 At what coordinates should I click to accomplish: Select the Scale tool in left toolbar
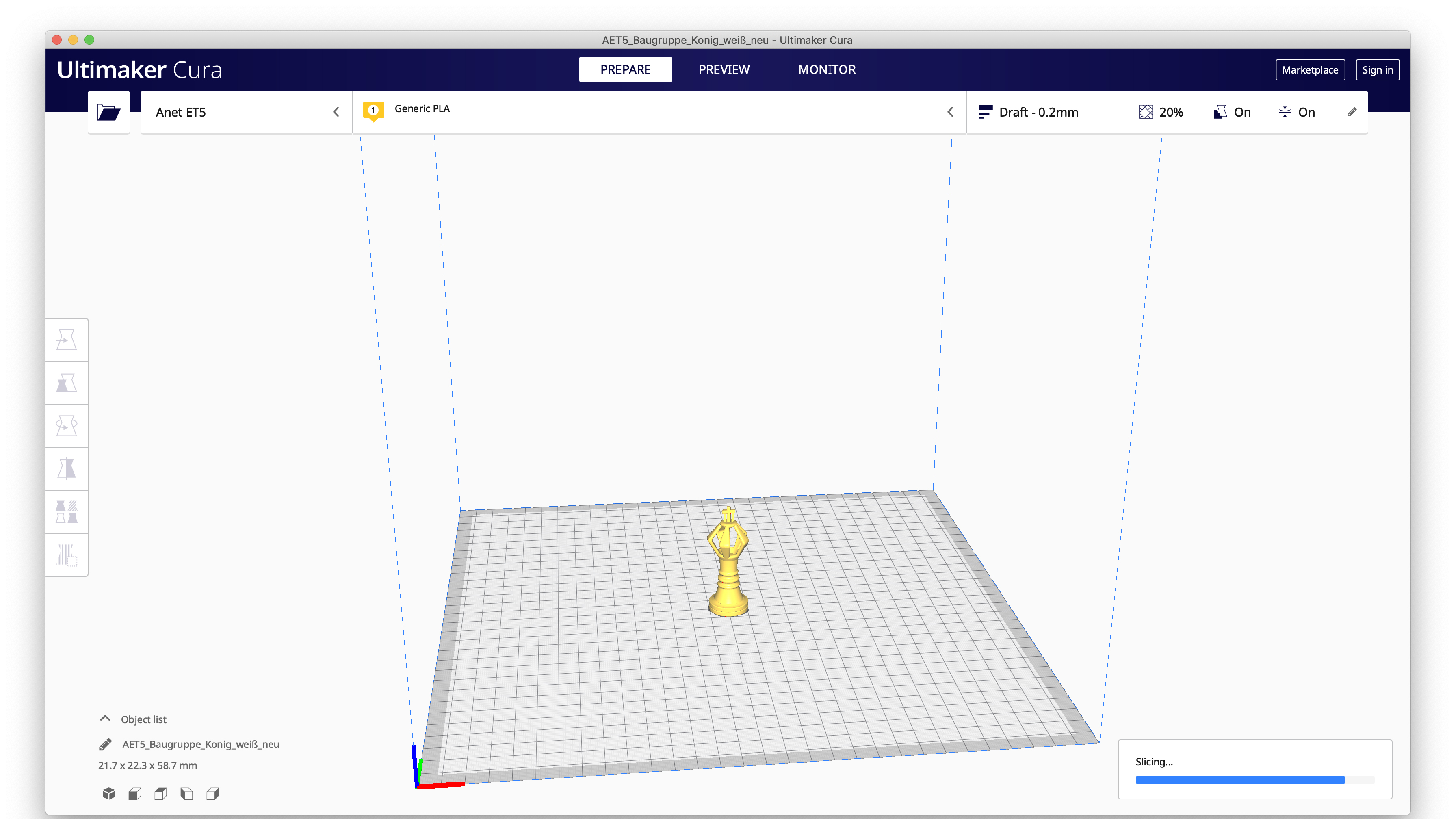coord(67,383)
